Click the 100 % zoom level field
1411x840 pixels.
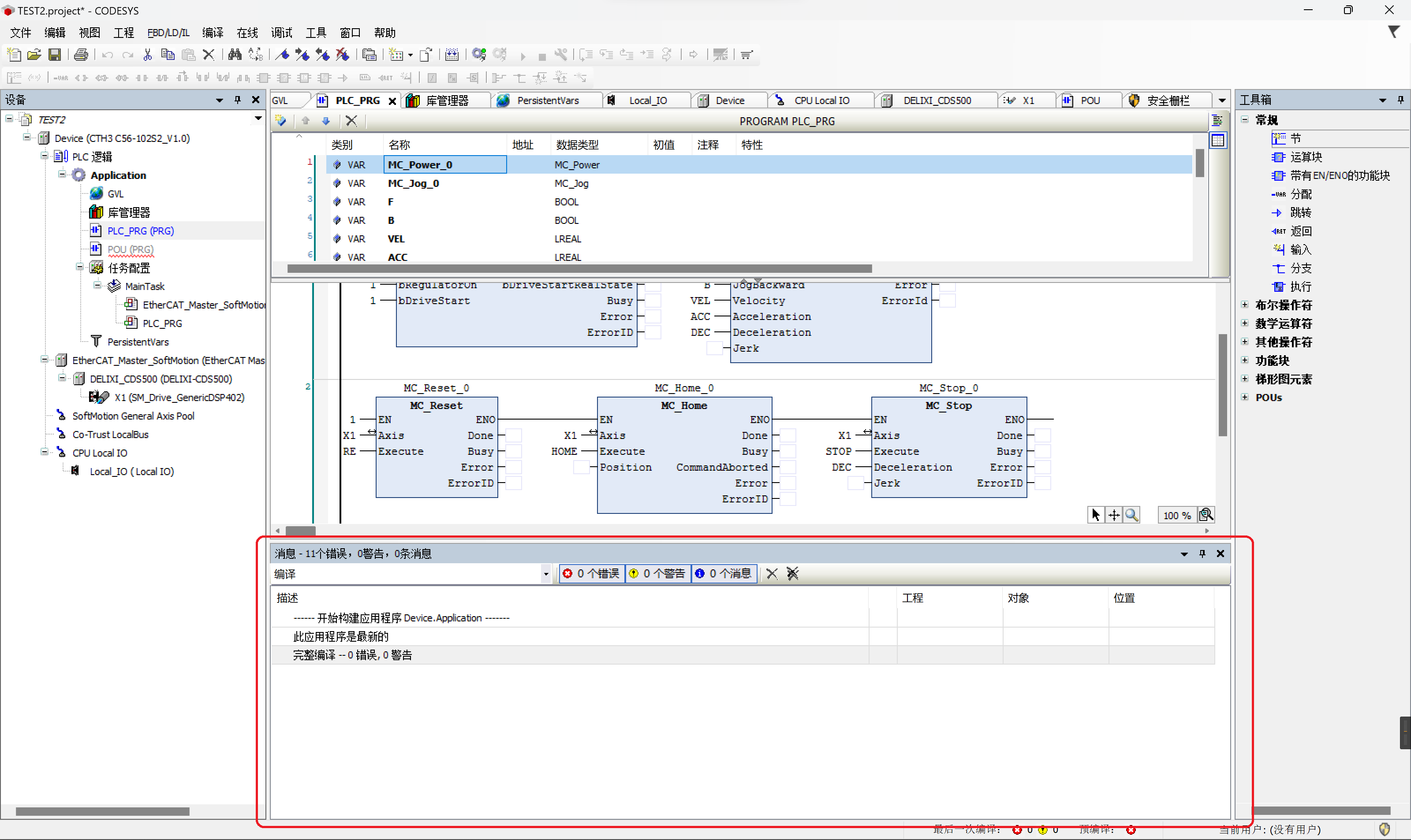tap(1176, 516)
